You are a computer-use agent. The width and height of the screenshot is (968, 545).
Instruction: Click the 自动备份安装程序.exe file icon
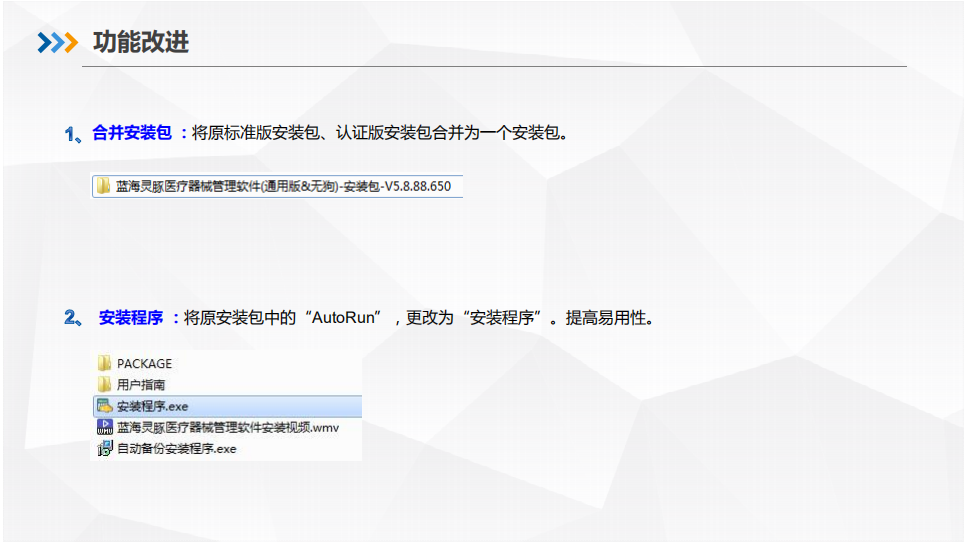pyautogui.click(x=104, y=449)
